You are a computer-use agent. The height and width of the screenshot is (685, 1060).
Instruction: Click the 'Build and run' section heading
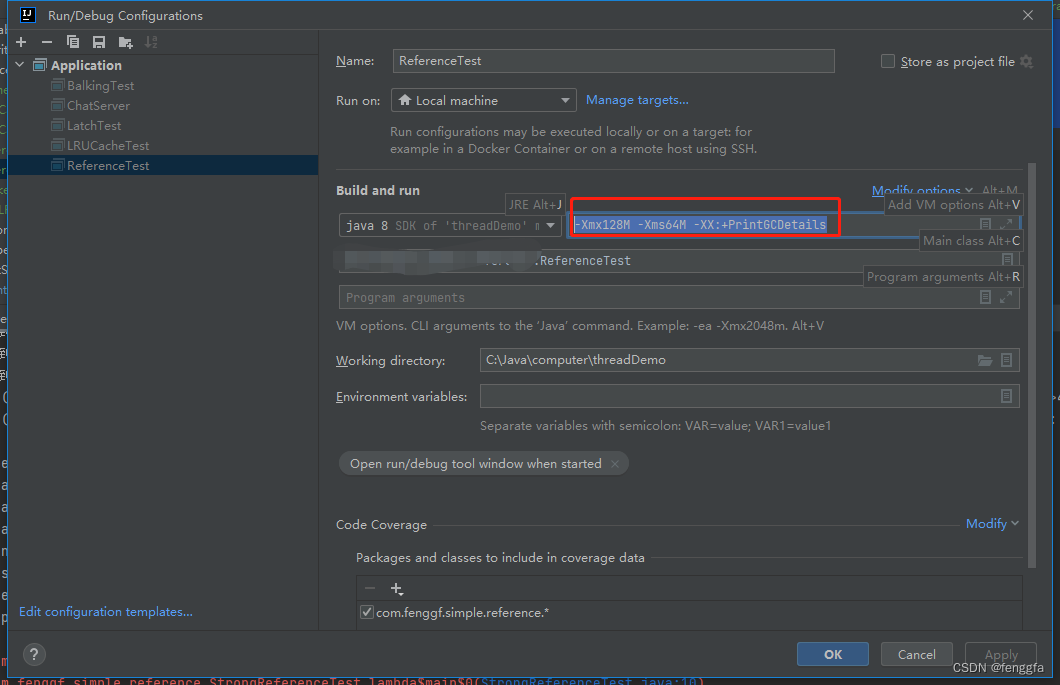click(x=378, y=191)
